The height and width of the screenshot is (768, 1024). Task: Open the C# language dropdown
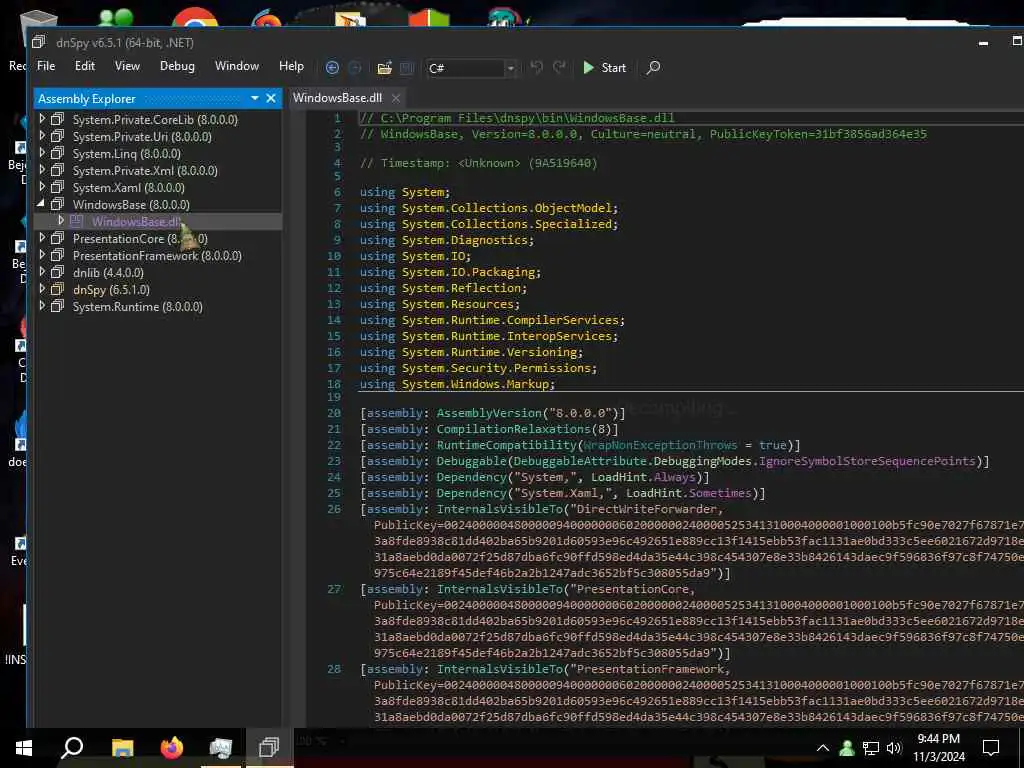471,68
